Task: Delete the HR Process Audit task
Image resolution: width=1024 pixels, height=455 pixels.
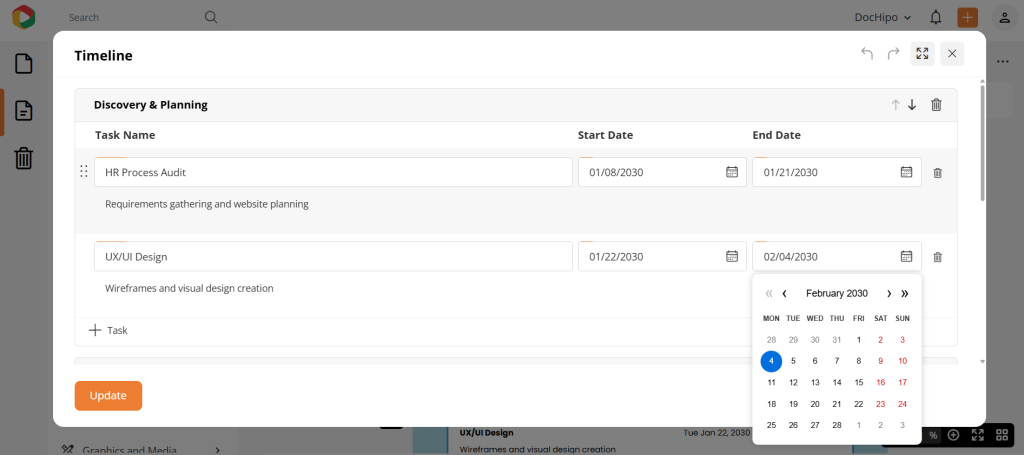Action: pos(937,173)
